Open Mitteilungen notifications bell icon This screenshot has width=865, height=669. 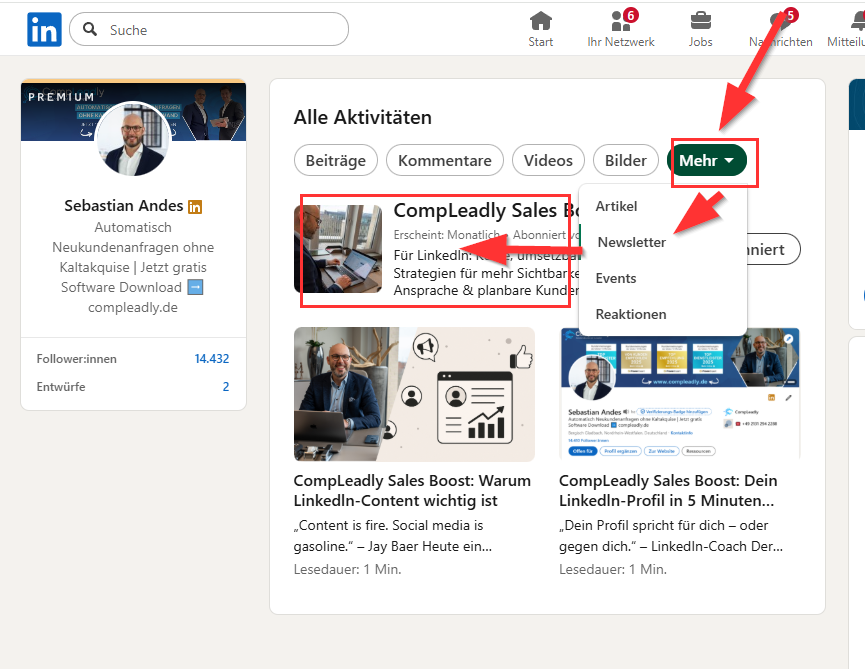point(856,22)
